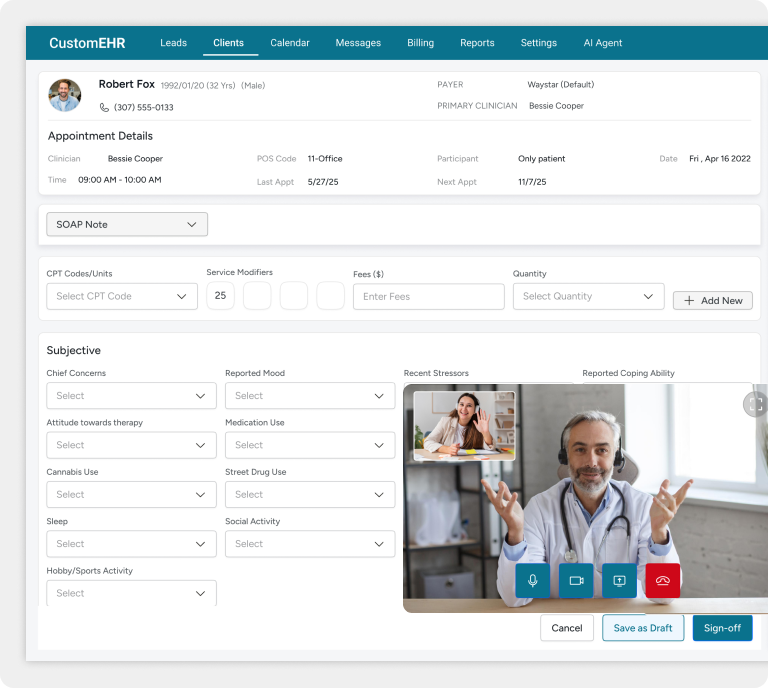The image size is (768, 688).
Task: Open the SOAP Note dropdown
Action: (x=127, y=224)
